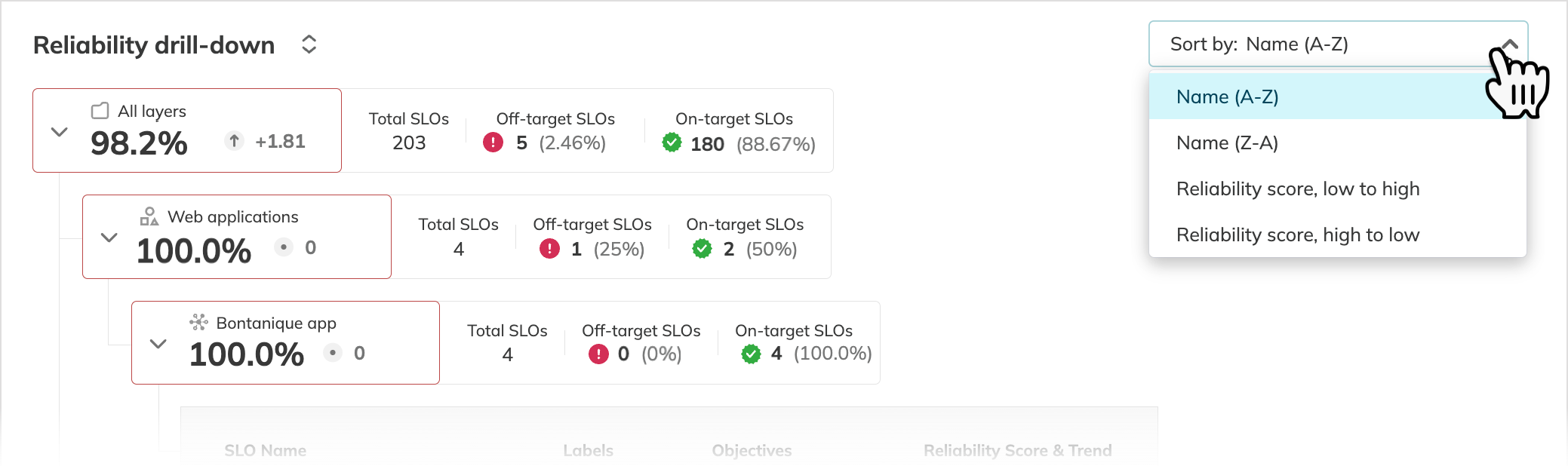Click the green on-target badge next to 180

coord(672,143)
